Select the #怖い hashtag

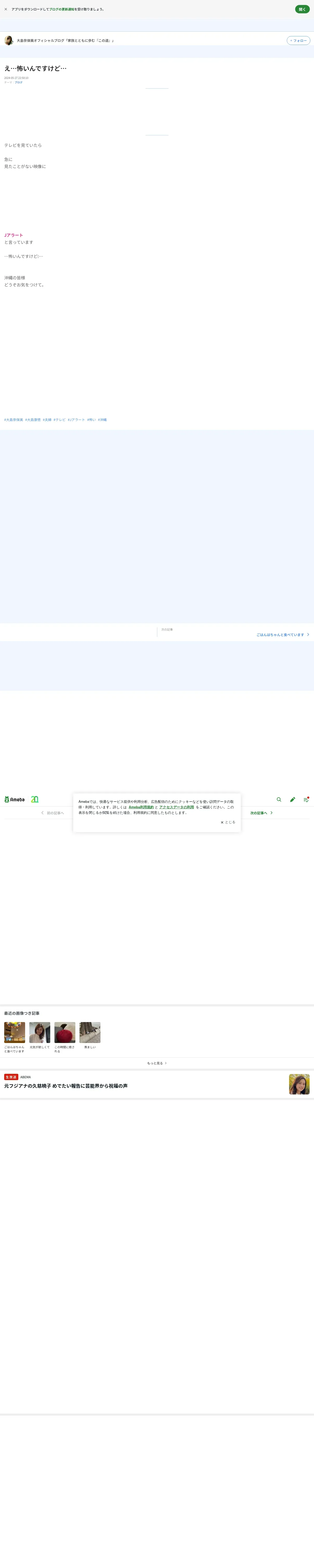pyautogui.click(x=92, y=420)
